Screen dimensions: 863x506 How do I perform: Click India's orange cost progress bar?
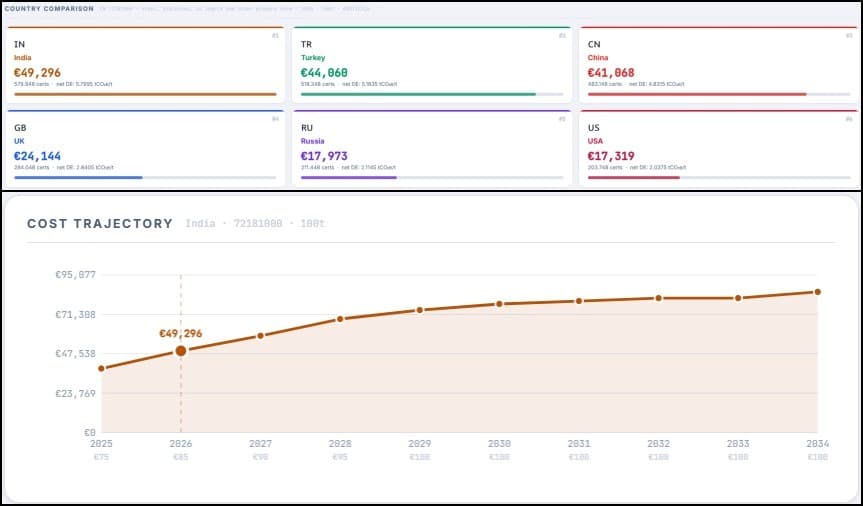(x=145, y=94)
